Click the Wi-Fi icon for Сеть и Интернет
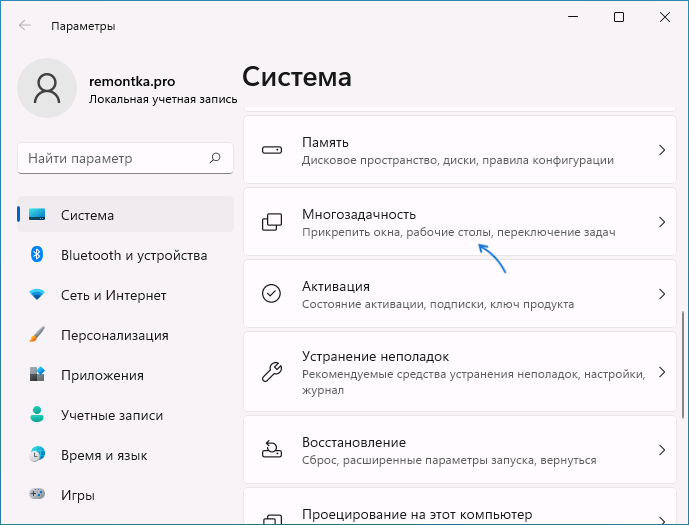Viewport: 689px width, 525px height. pos(37,294)
